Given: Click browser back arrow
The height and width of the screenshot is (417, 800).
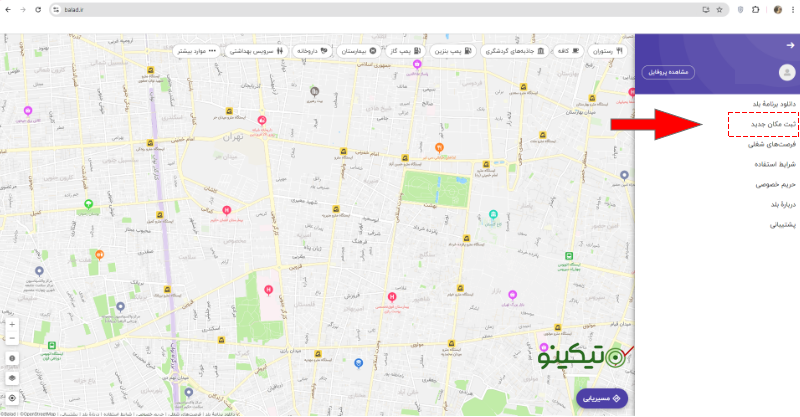Looking at the screenshot, I should tap(8, 10).
